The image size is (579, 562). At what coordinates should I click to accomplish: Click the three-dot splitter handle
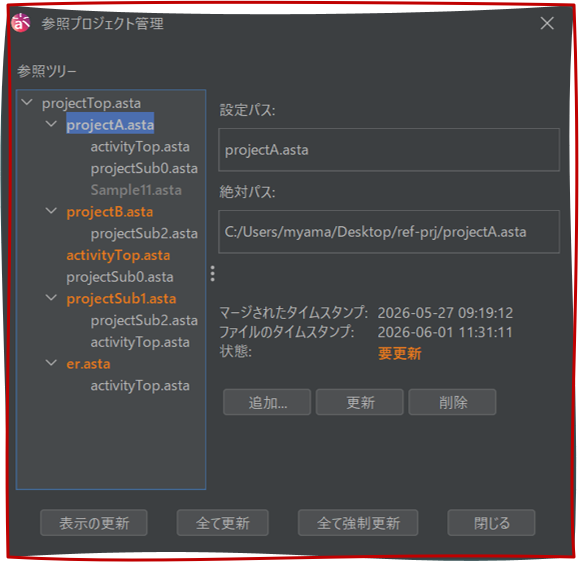click(212, 274)
